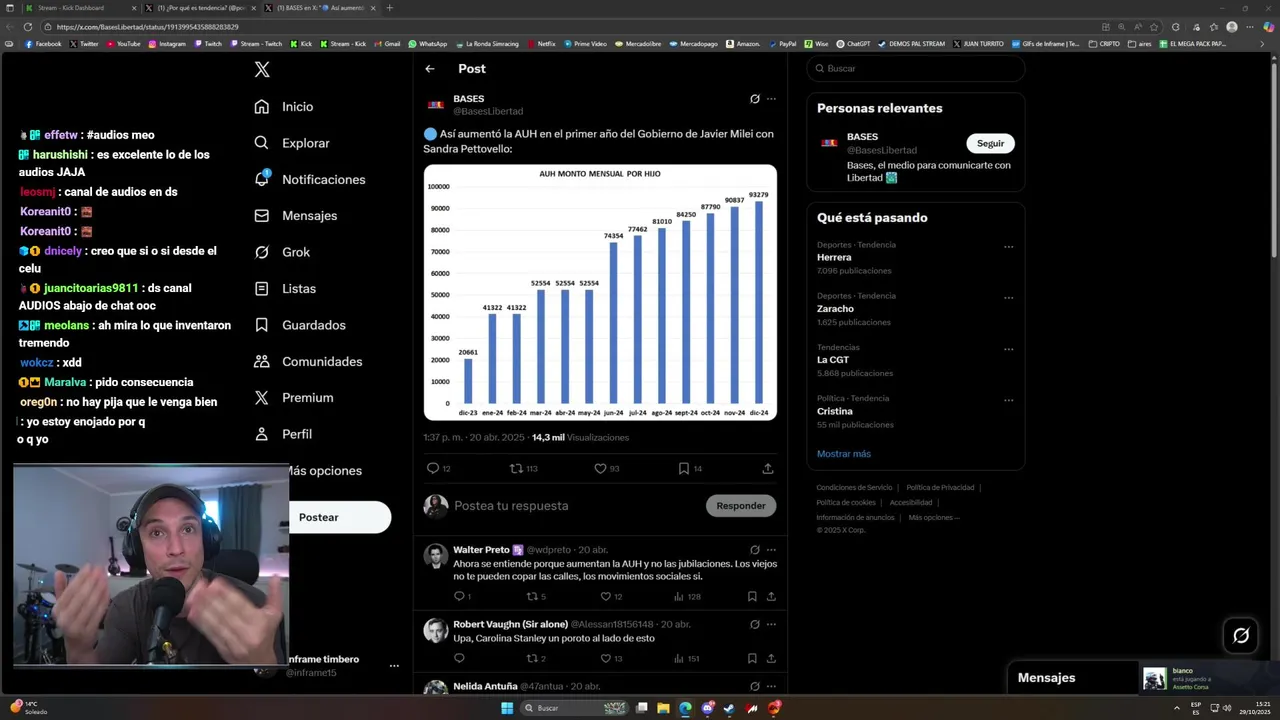The image size is (1280, 720).
Task: Open more options for La CGT trend
Action: pos(1008,348)
